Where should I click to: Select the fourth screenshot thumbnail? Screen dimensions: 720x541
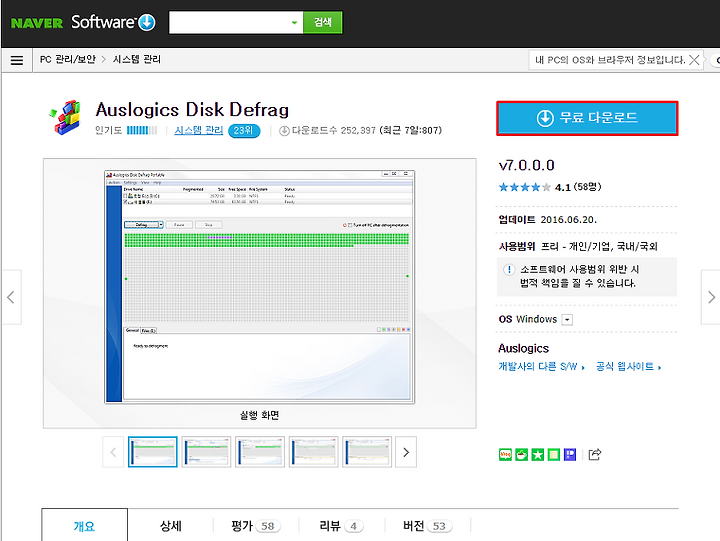314,452
